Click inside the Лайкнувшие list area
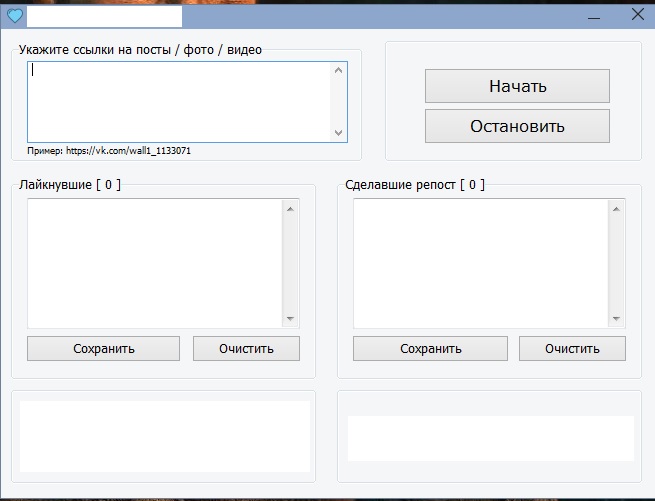The image size is (655, 501). coord(155,263)
